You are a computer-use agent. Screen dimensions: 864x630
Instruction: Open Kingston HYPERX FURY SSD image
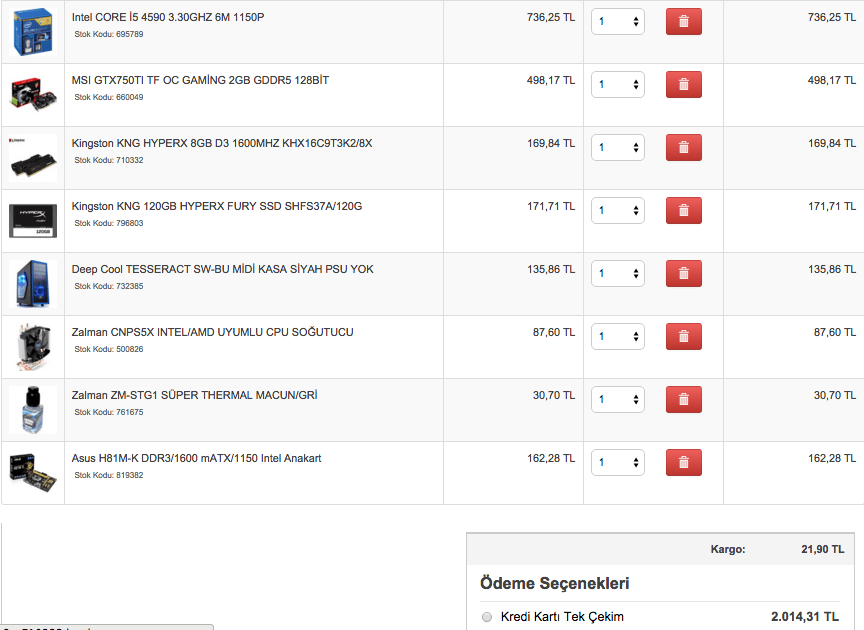click(x=33, y=220)
